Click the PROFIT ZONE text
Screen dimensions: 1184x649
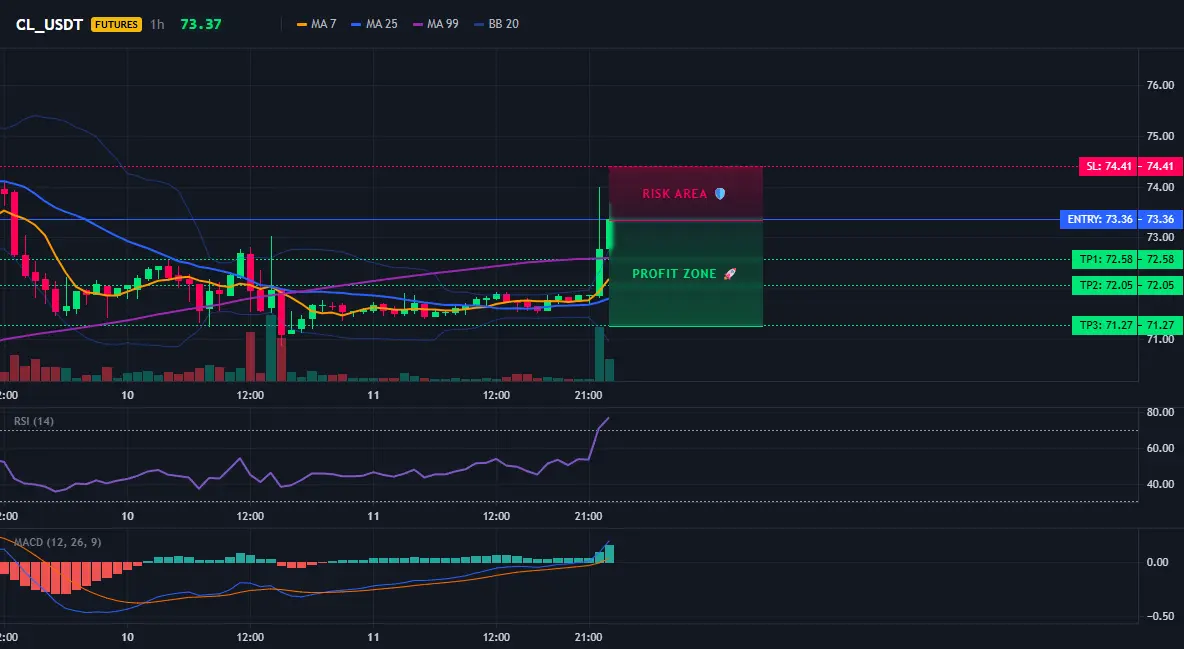tap(674, 274)
